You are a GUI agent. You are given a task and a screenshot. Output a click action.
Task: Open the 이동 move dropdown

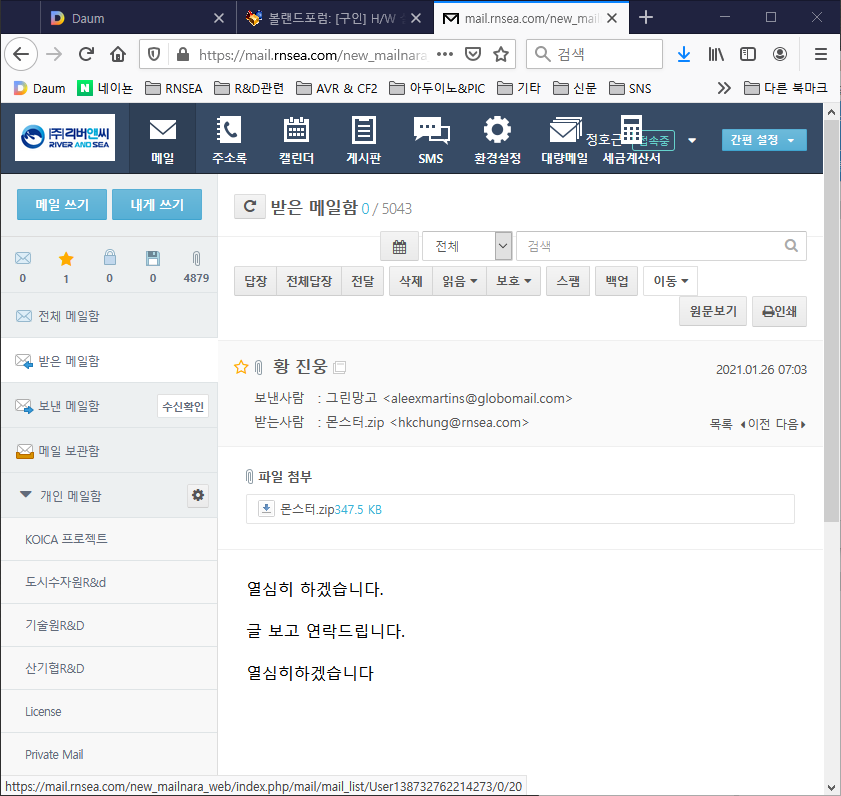click(x=670, y=282)
